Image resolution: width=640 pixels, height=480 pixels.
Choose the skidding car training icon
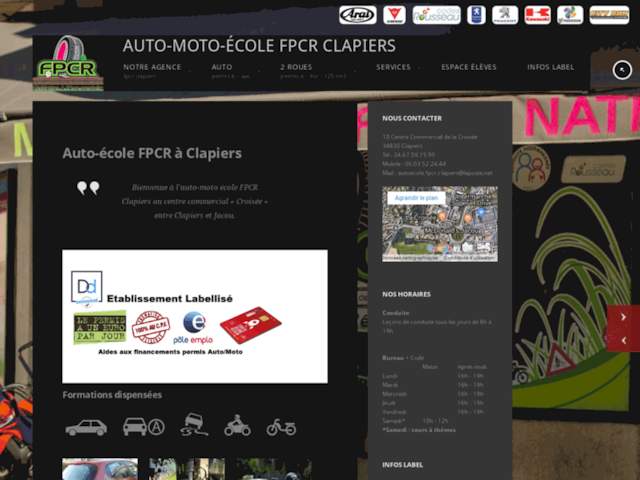pos(195,427)
